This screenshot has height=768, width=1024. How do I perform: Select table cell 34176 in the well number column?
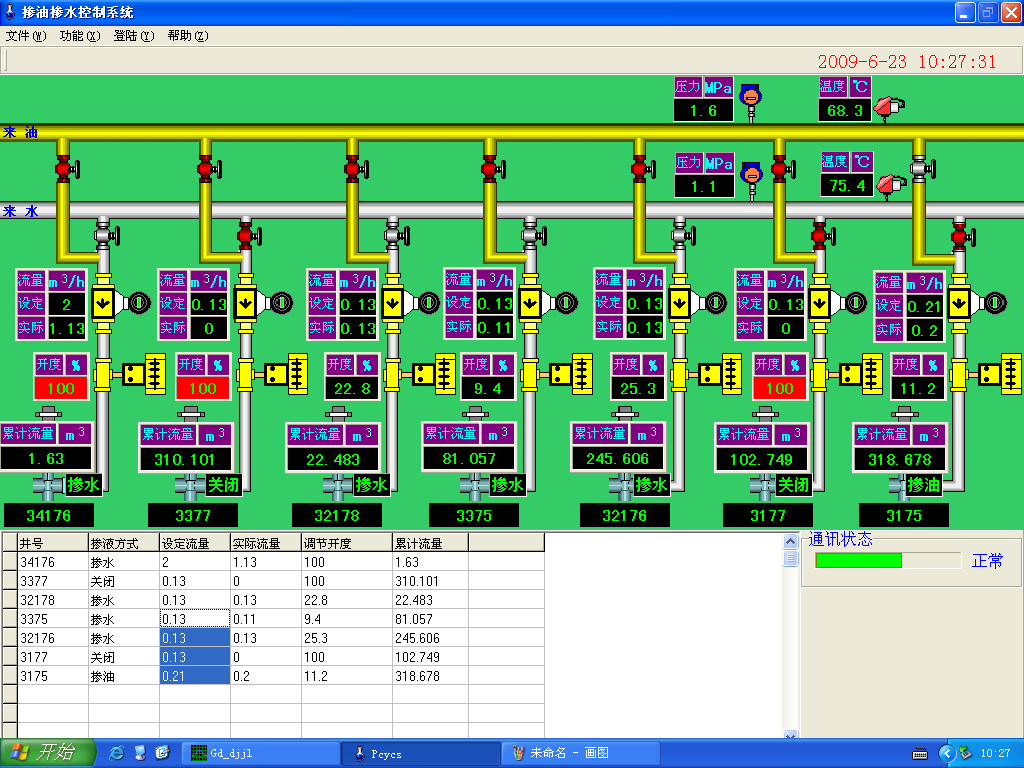coord(53,562)
